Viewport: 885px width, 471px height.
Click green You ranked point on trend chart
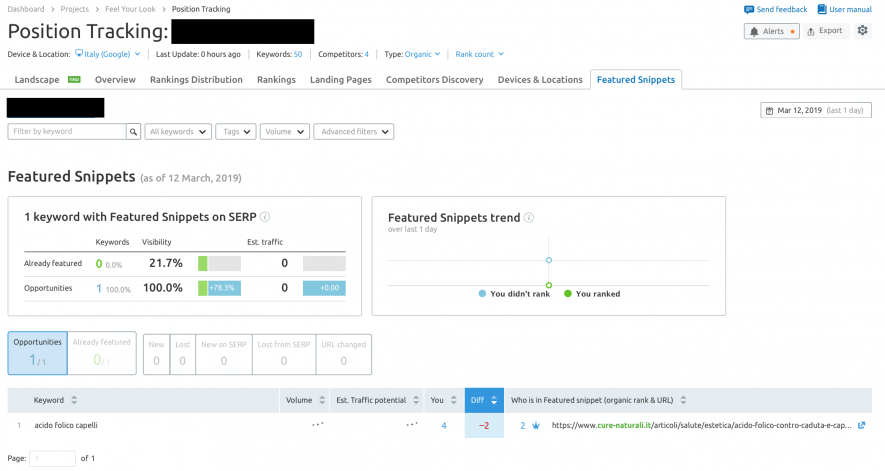point(549,285)
